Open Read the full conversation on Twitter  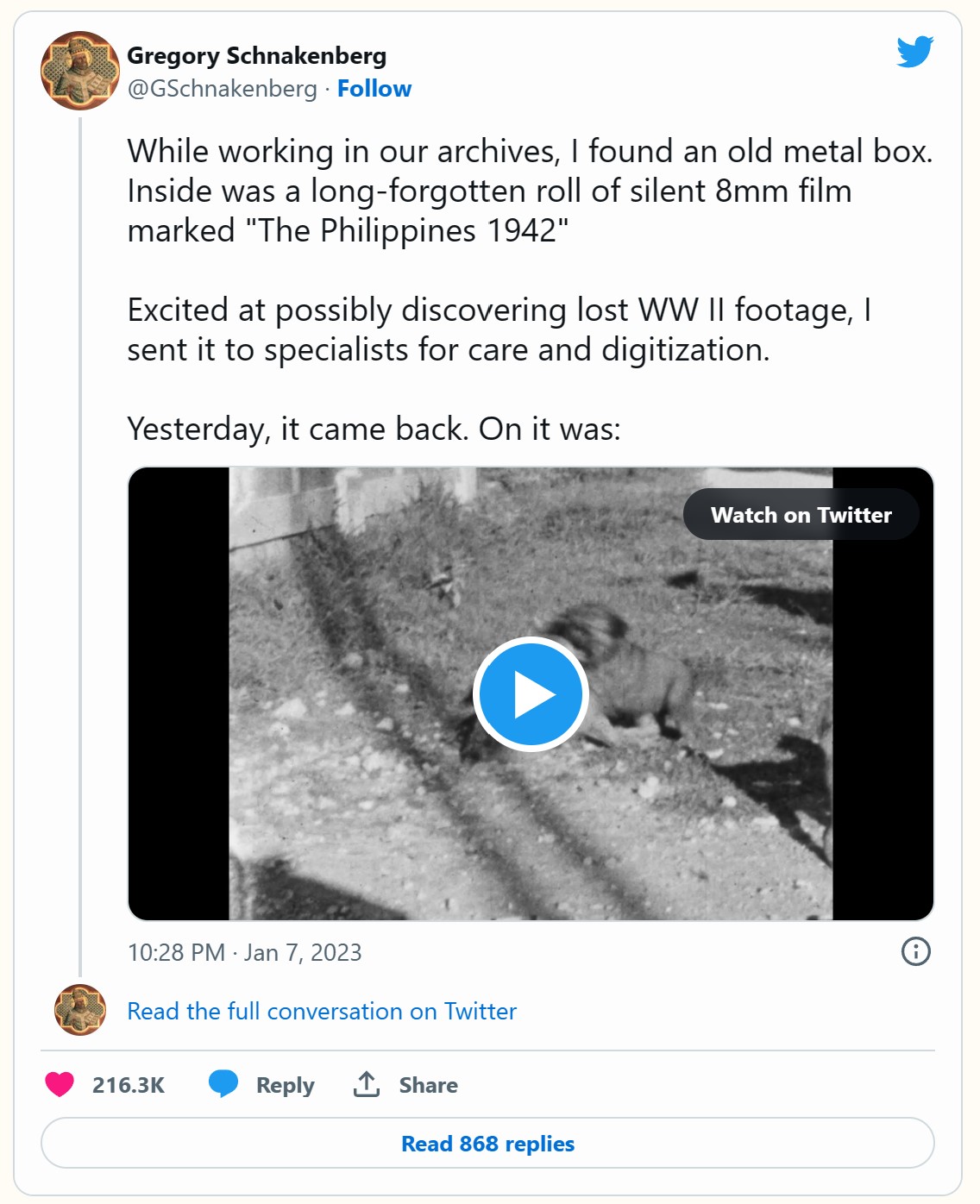322,1011
